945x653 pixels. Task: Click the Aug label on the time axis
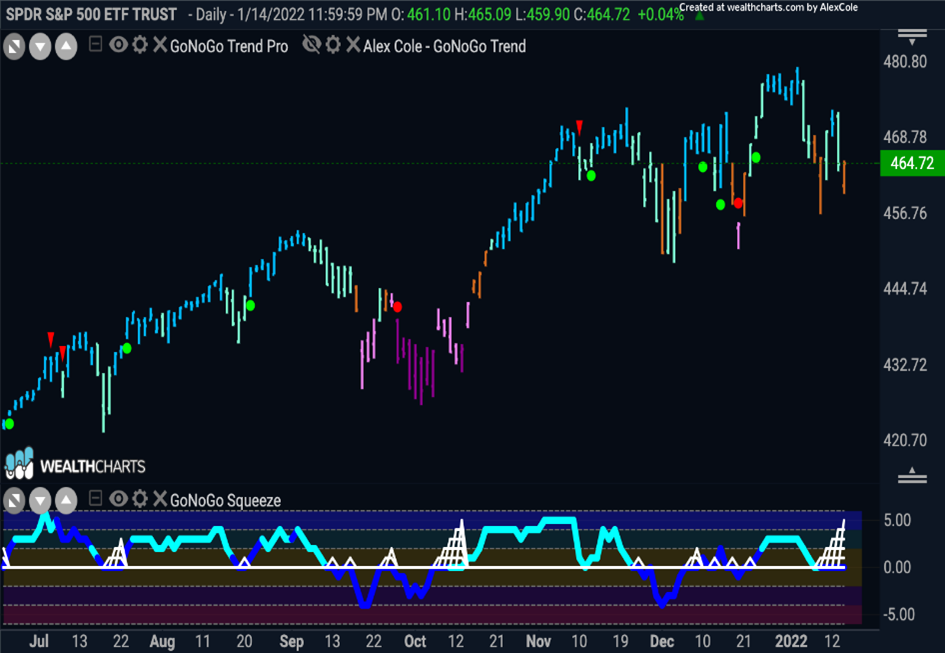tap(162, 641)
